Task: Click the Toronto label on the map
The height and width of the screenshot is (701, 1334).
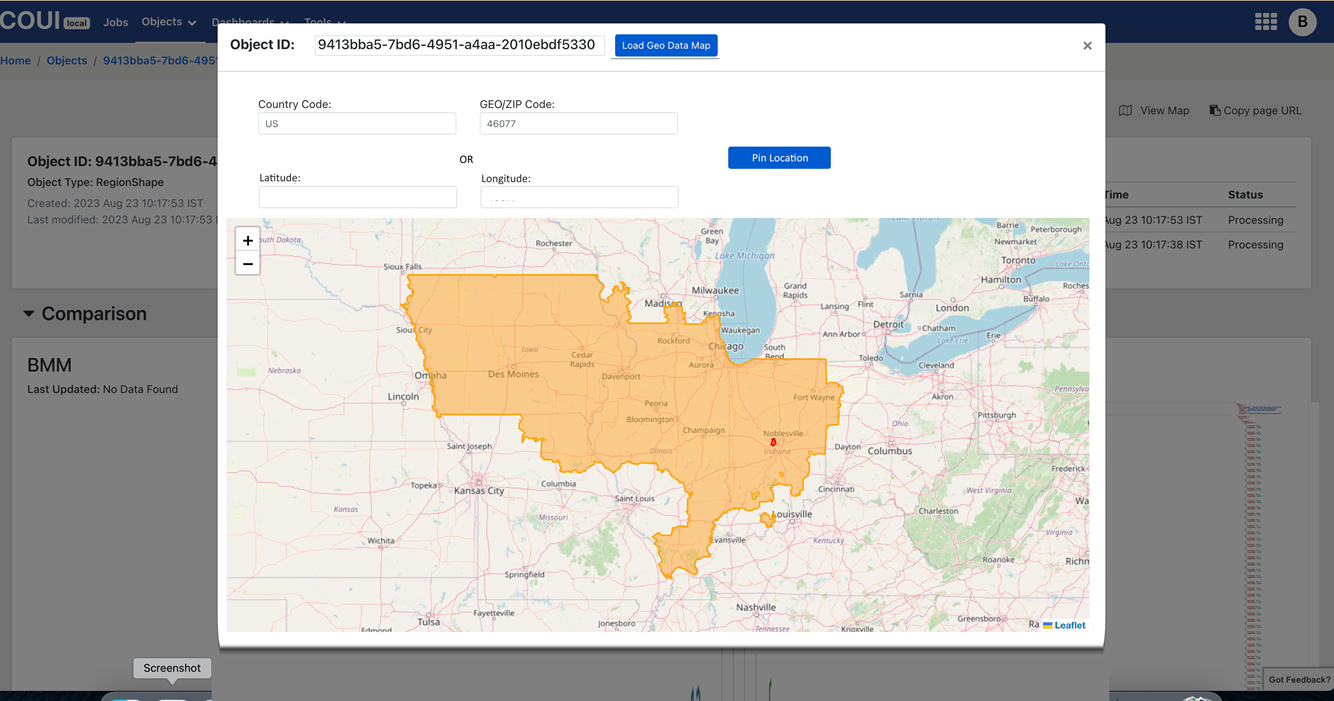Action: coord(1018,260)
